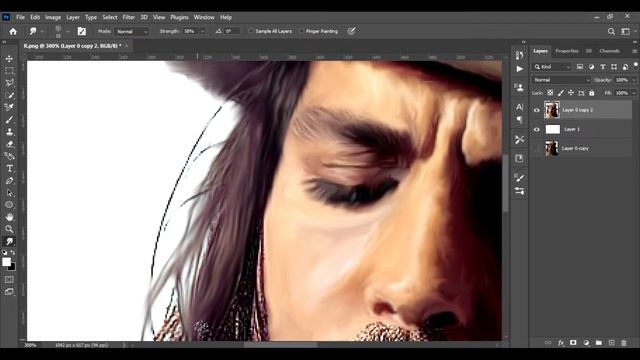Toggle lock image pixels brush icon
Viewport: 640px width, 360px height.
pos(561,93)
